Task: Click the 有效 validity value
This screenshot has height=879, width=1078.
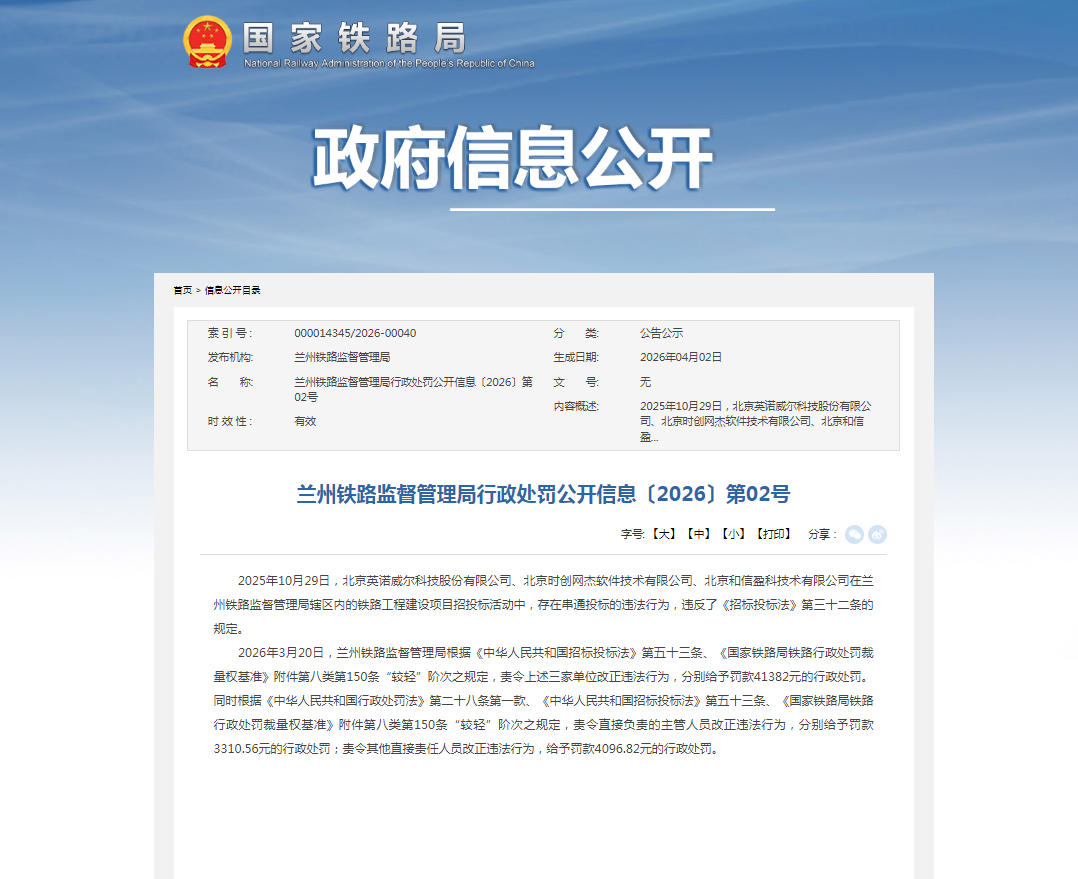Action: (x=305, y=421)
